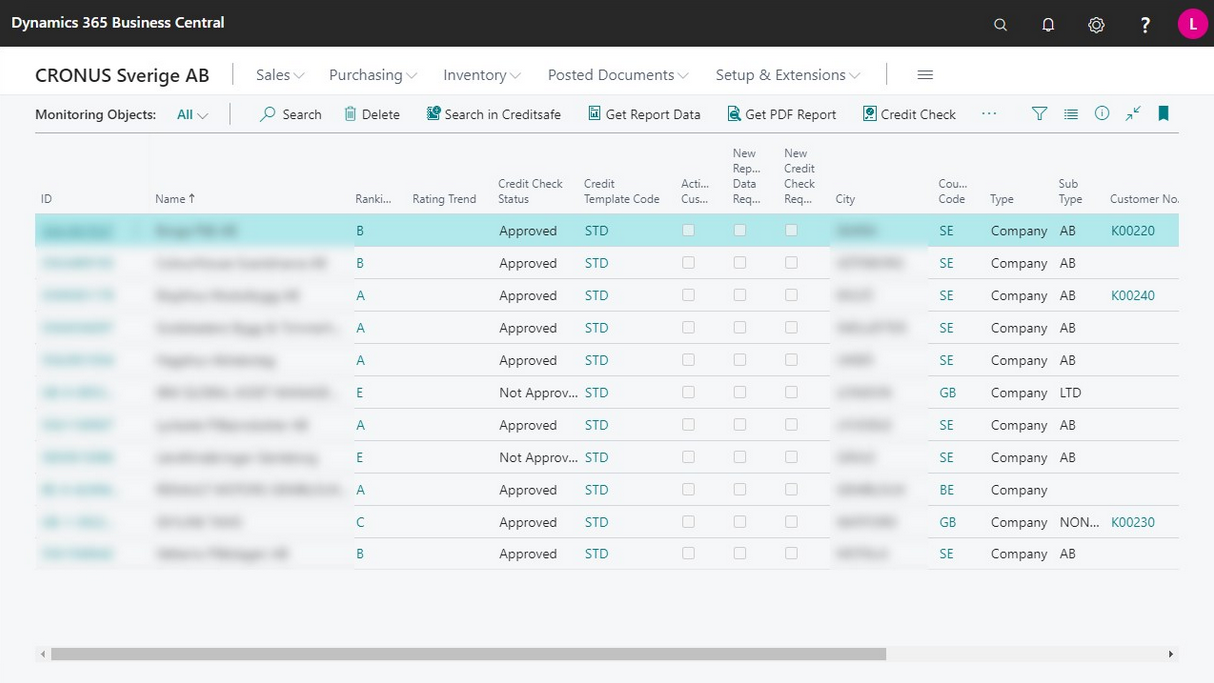This screenshot has width=1214, height=683.
Task: Collapse the page using arrows icon
Action: [1132, 114]
